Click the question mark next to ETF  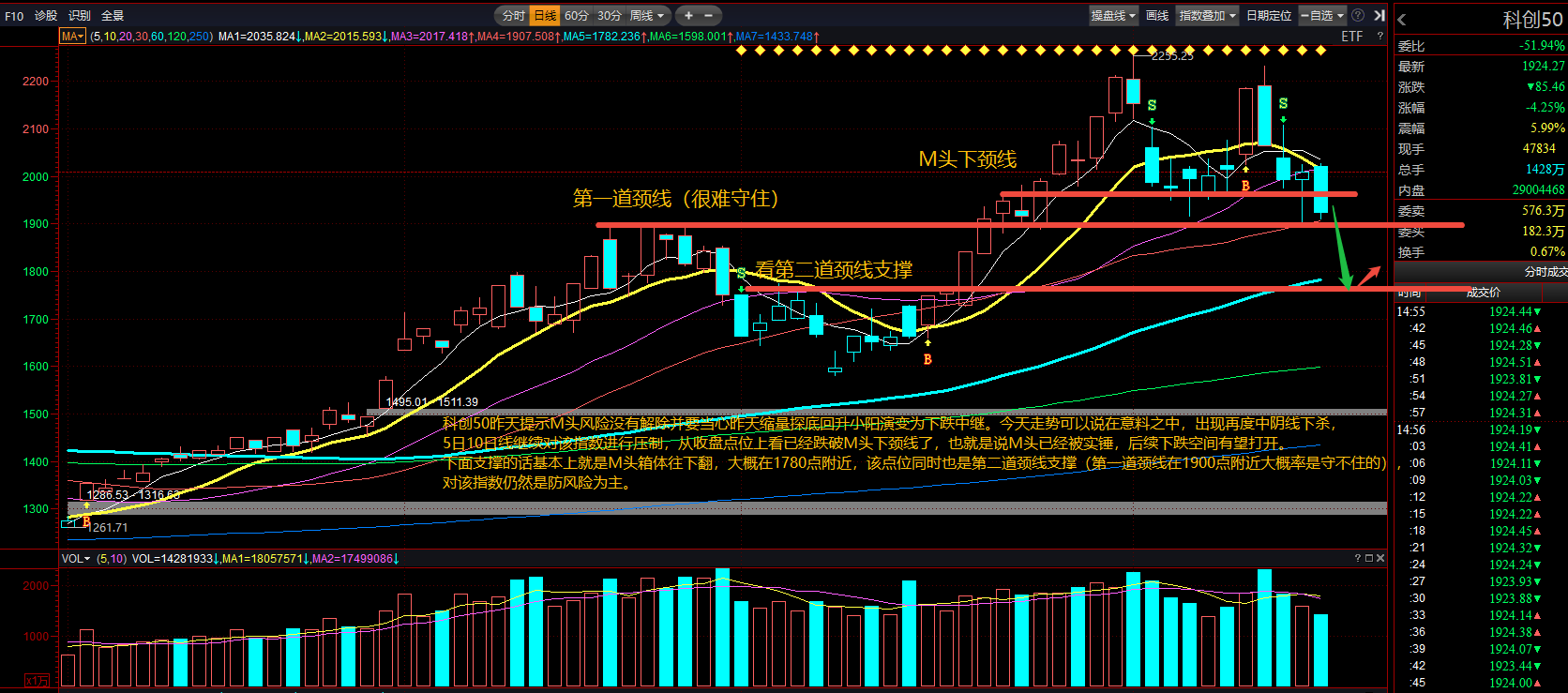point(1380,37)
